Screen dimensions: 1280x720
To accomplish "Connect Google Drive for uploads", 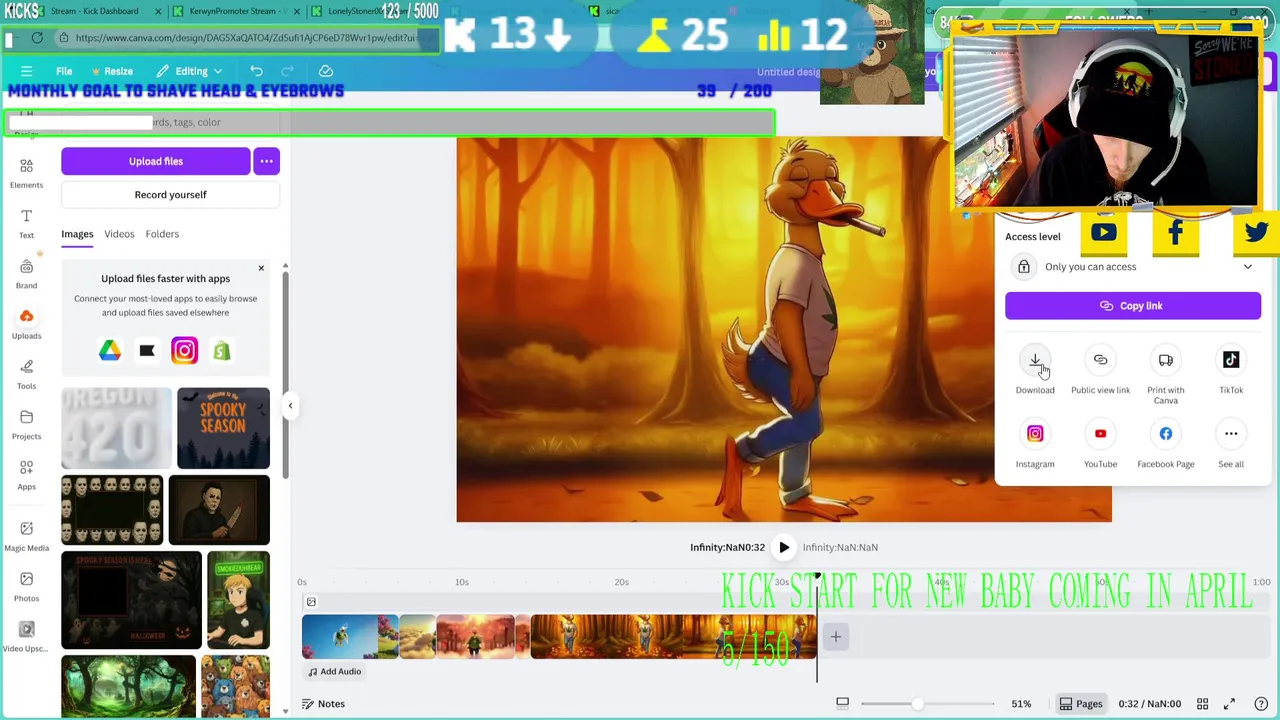I will 110,350.
